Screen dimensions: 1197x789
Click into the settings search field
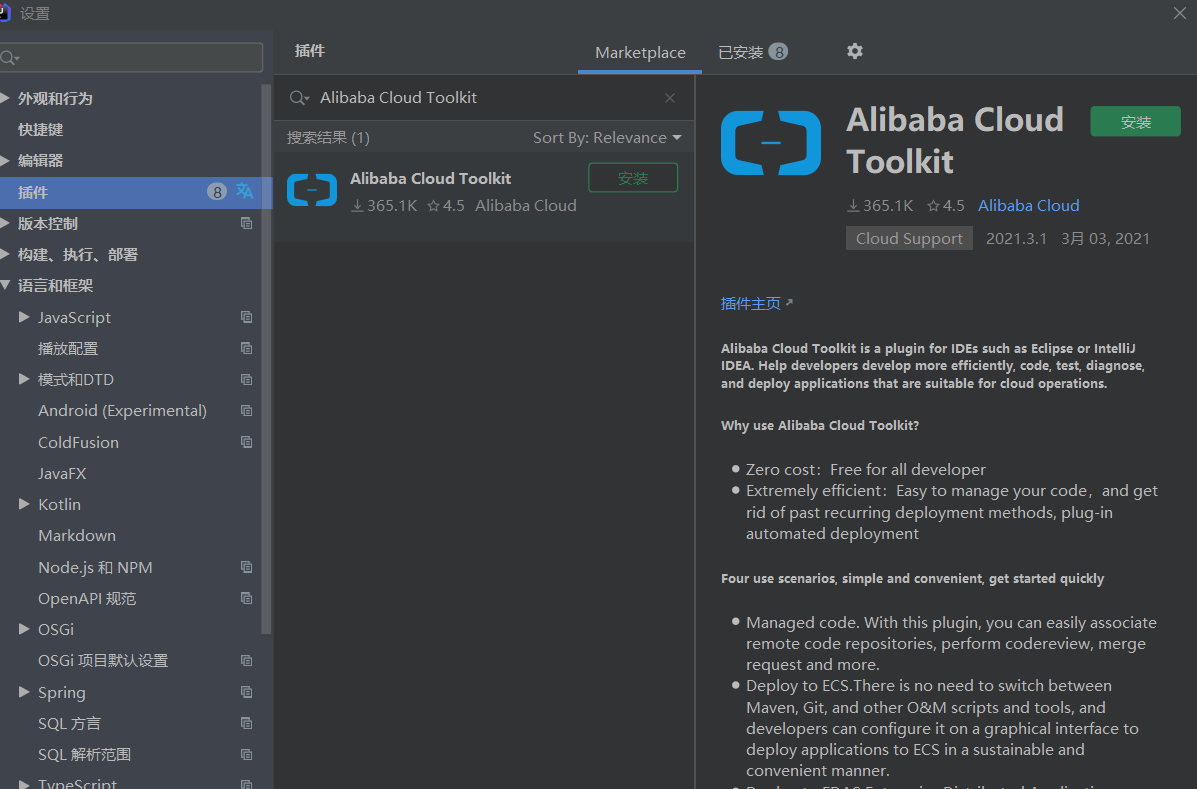tap(131, 57)
